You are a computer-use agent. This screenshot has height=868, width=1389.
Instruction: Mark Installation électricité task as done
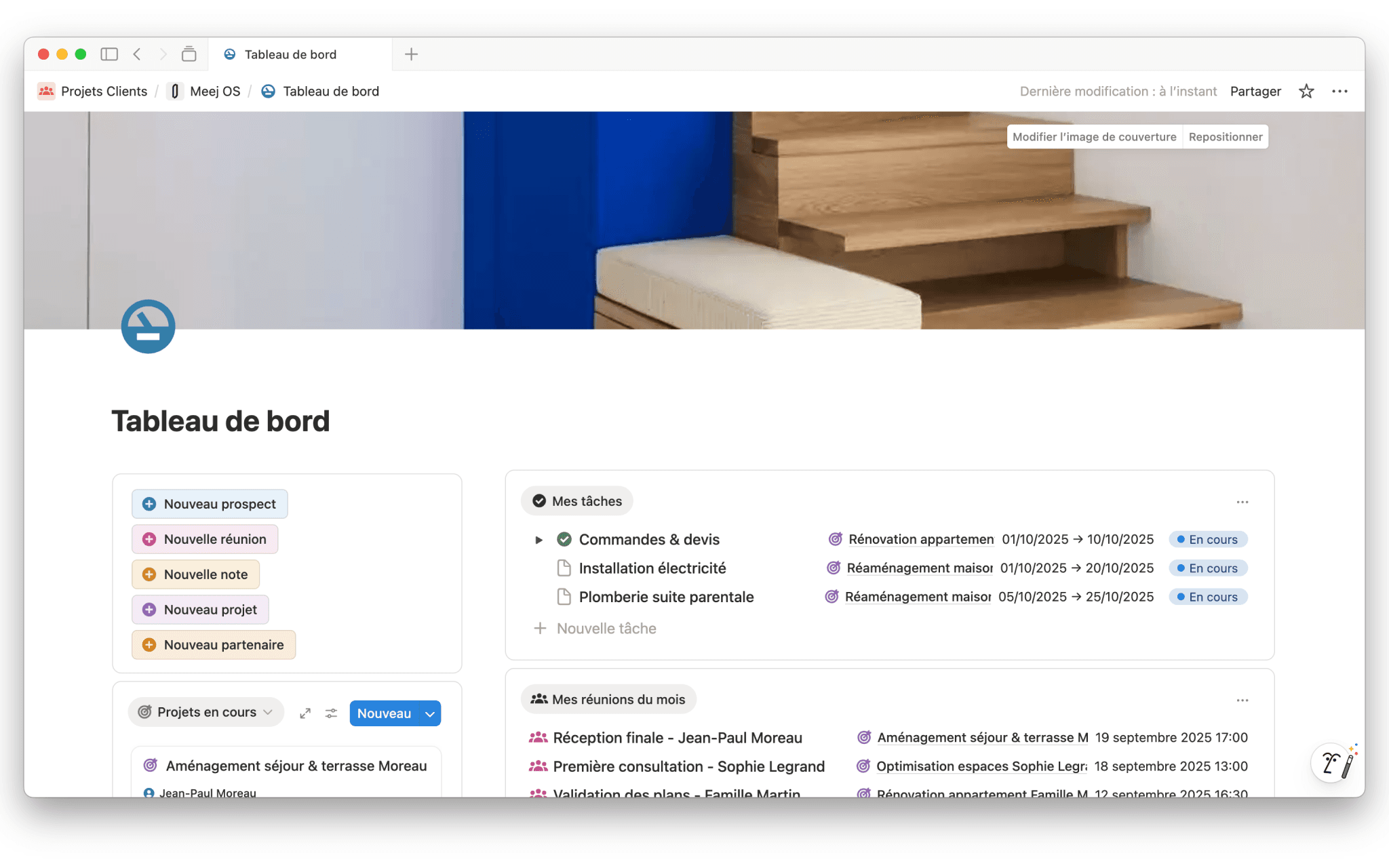click(564, 568)
